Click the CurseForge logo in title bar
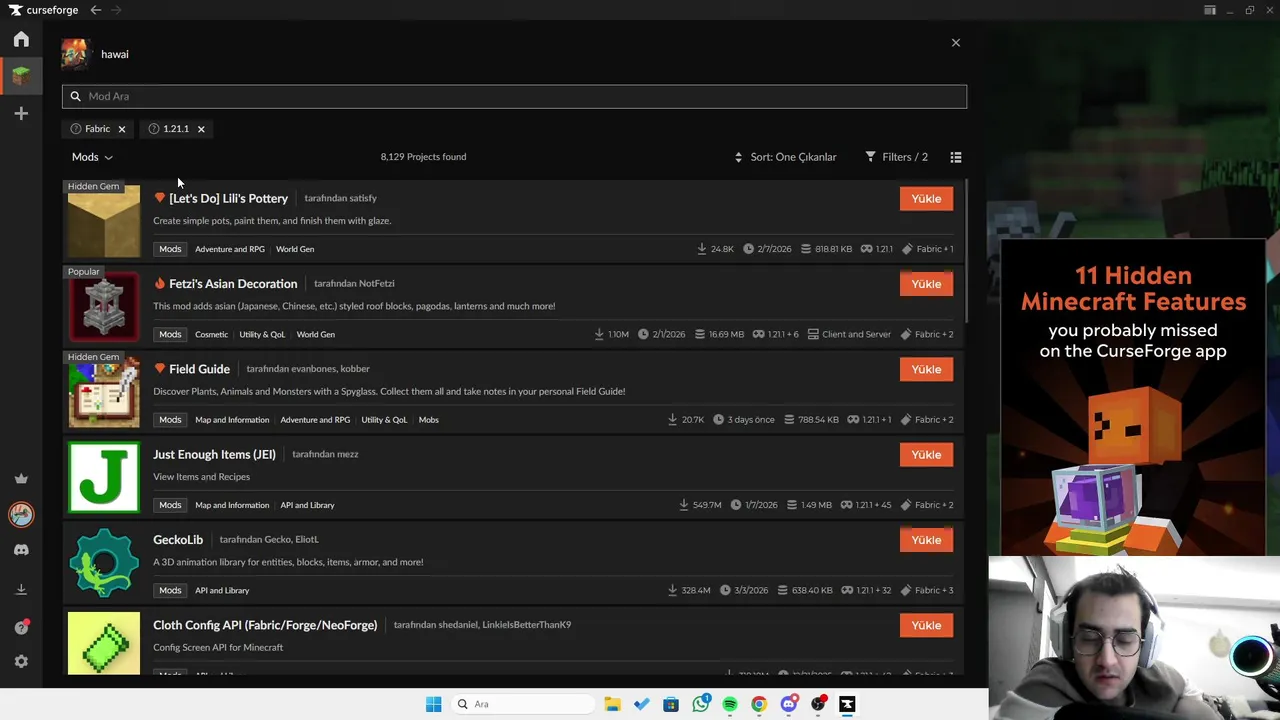Viewport: 1280px width, 720px height. tap(44, 10)
